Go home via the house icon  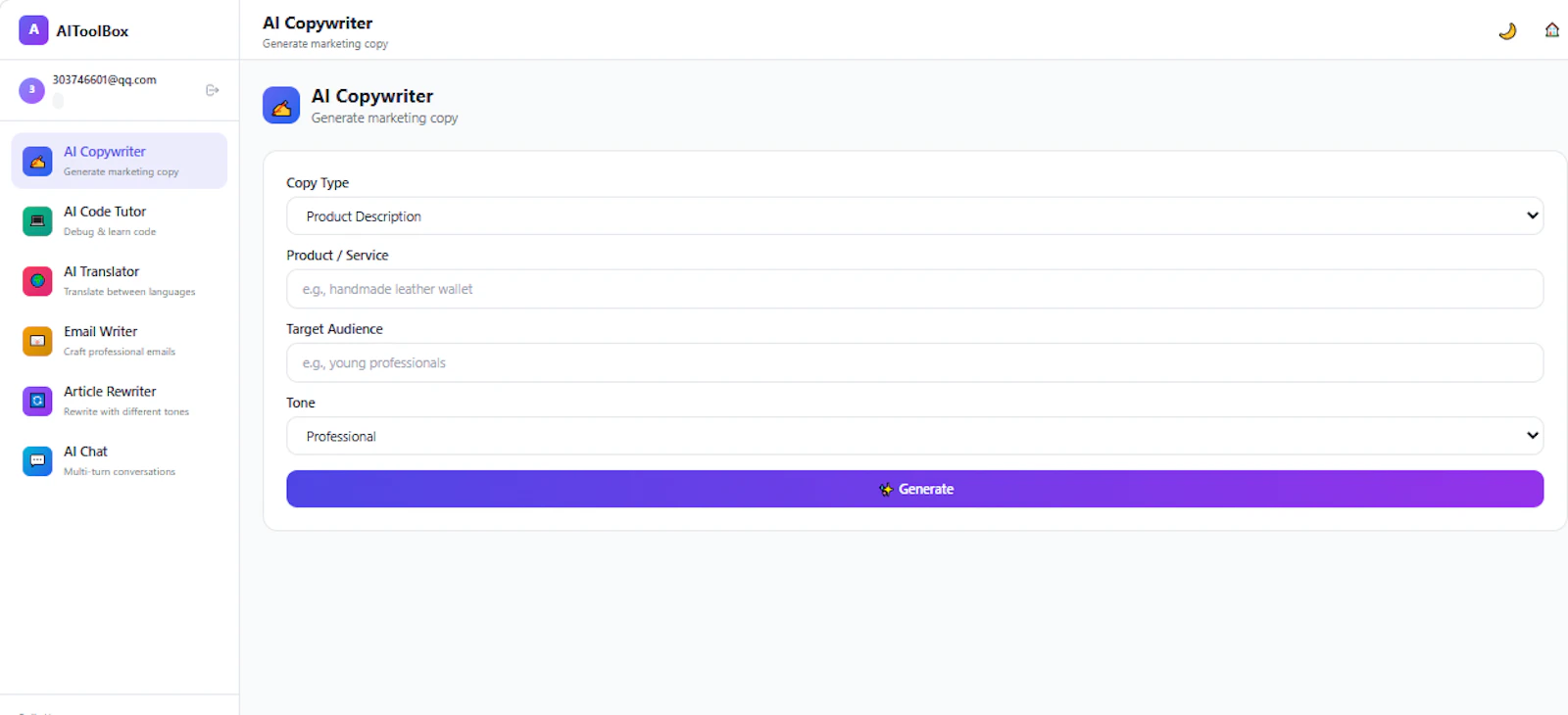pos(1552,30)
